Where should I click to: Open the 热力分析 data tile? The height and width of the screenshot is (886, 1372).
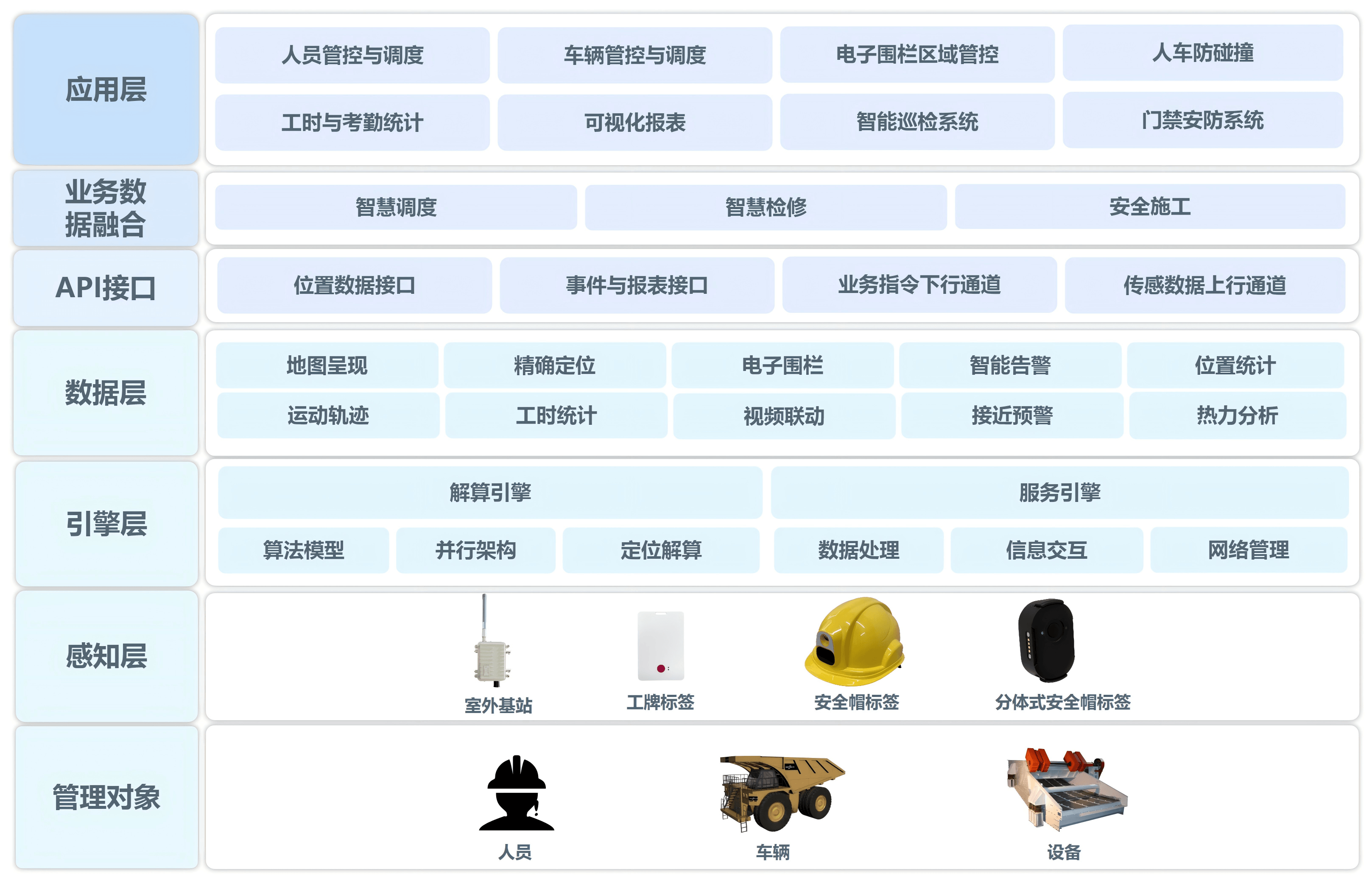pos(1238,415)
